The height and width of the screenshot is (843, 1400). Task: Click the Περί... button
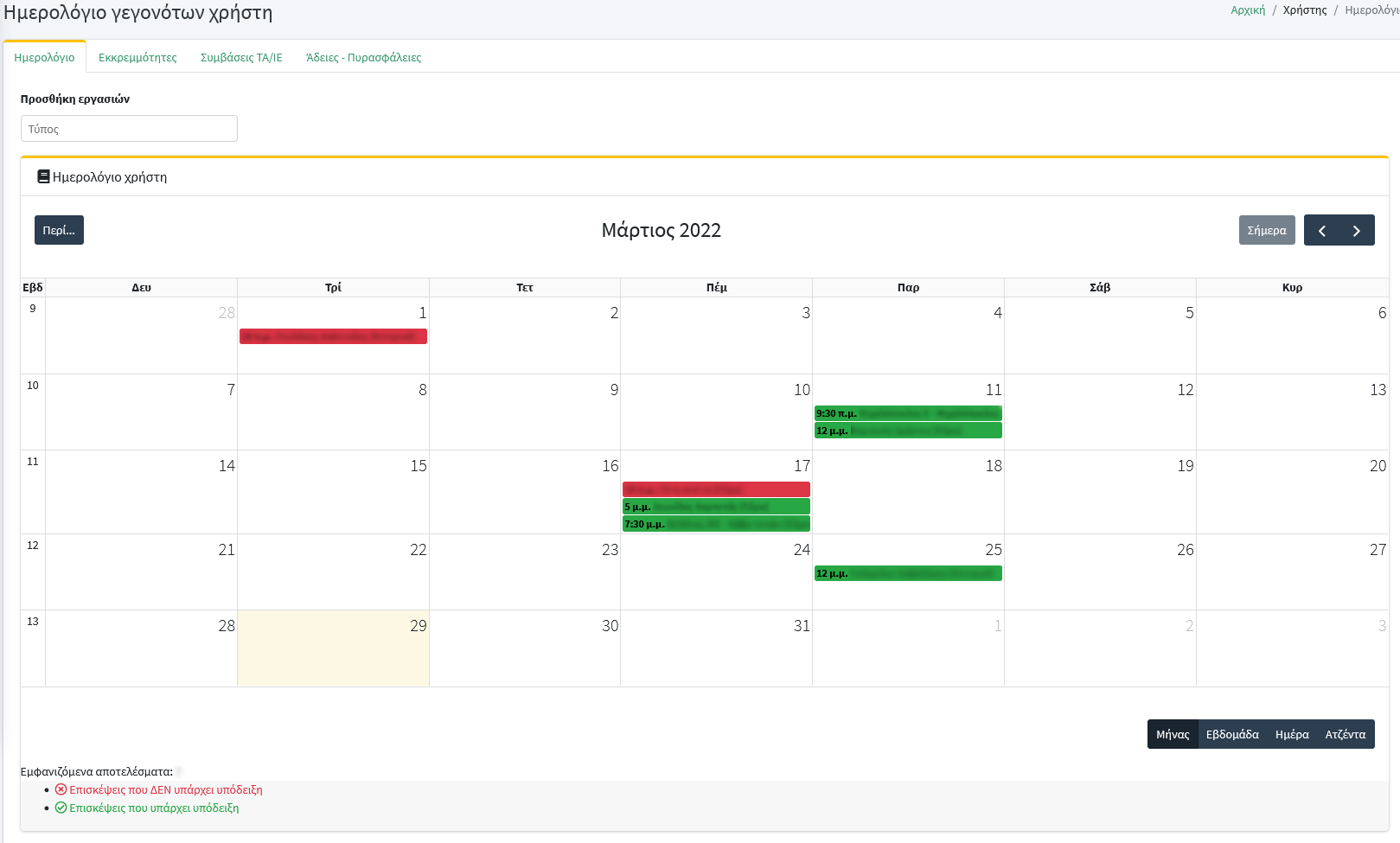tap(59, 230)
